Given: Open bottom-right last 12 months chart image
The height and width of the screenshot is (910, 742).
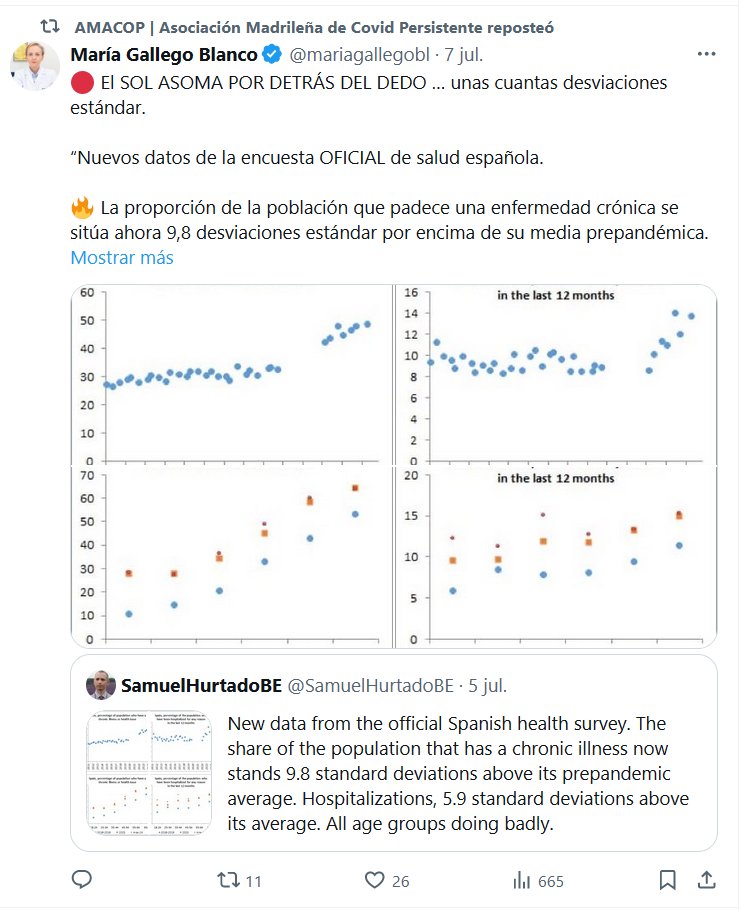Looking at the screenshot, I should tap(556, 557).
